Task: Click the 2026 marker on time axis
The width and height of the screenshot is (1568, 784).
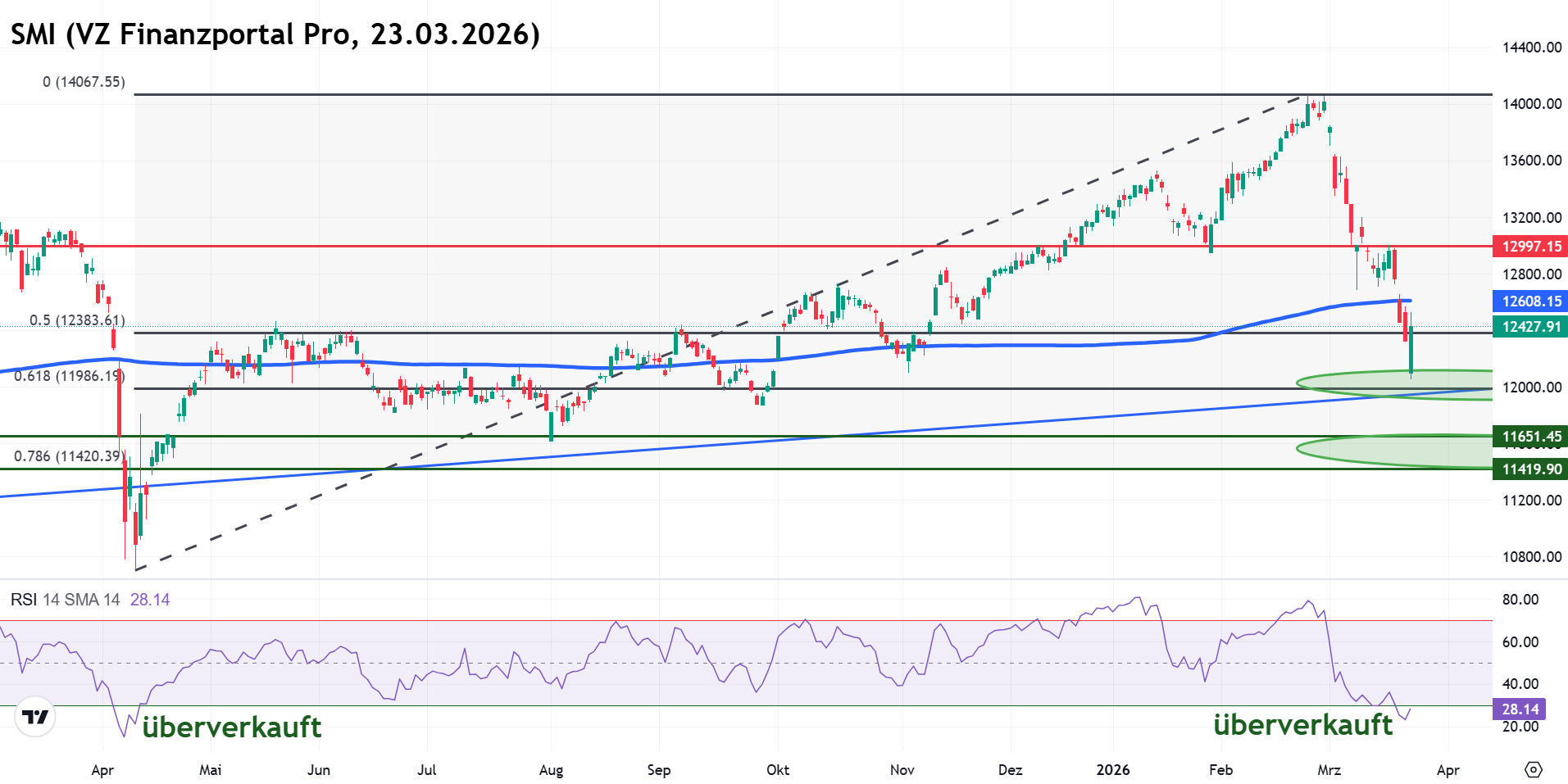Action: (x=1112, y=770)
